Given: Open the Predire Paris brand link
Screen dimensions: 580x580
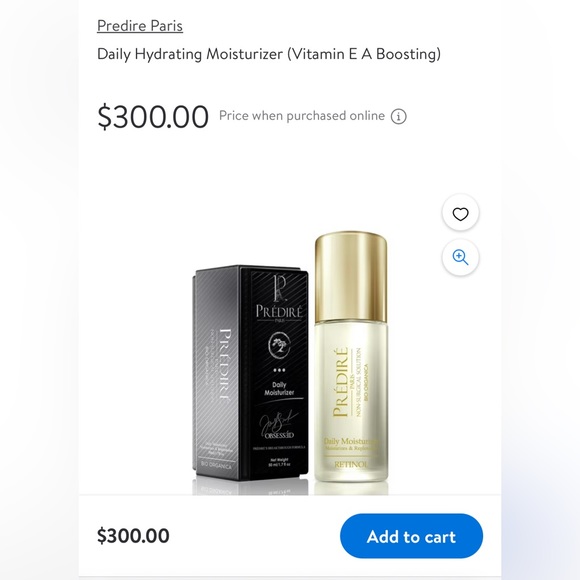Looking at the screenshot, I should (x=140, y=26).
